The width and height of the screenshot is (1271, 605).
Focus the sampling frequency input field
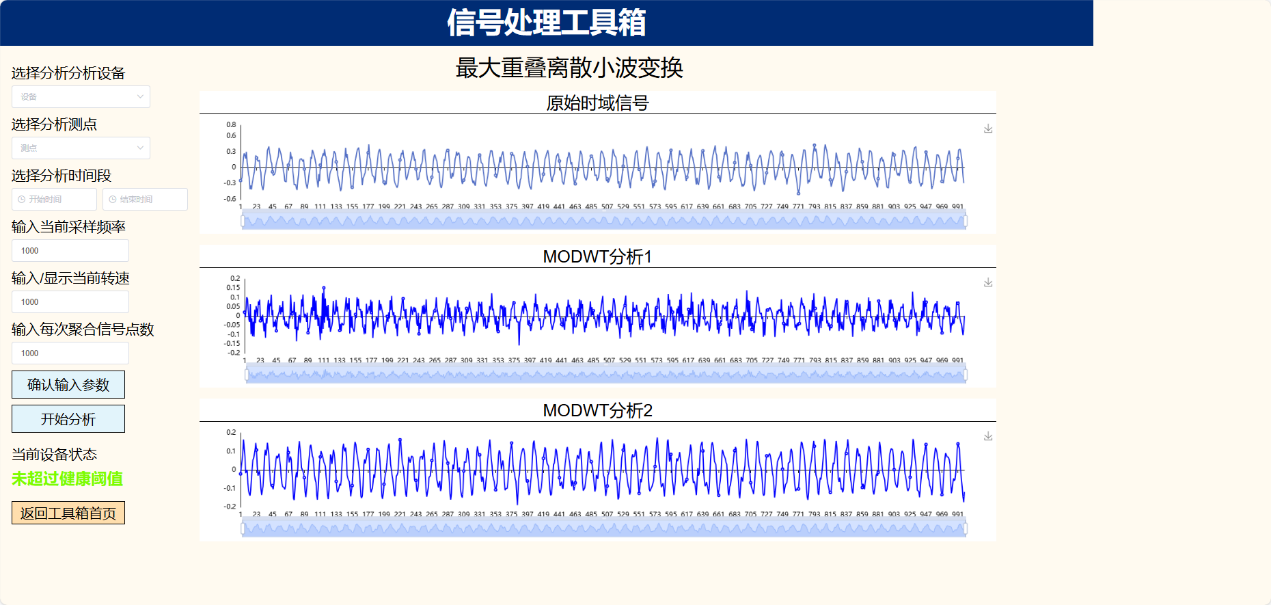pos(70,251)
